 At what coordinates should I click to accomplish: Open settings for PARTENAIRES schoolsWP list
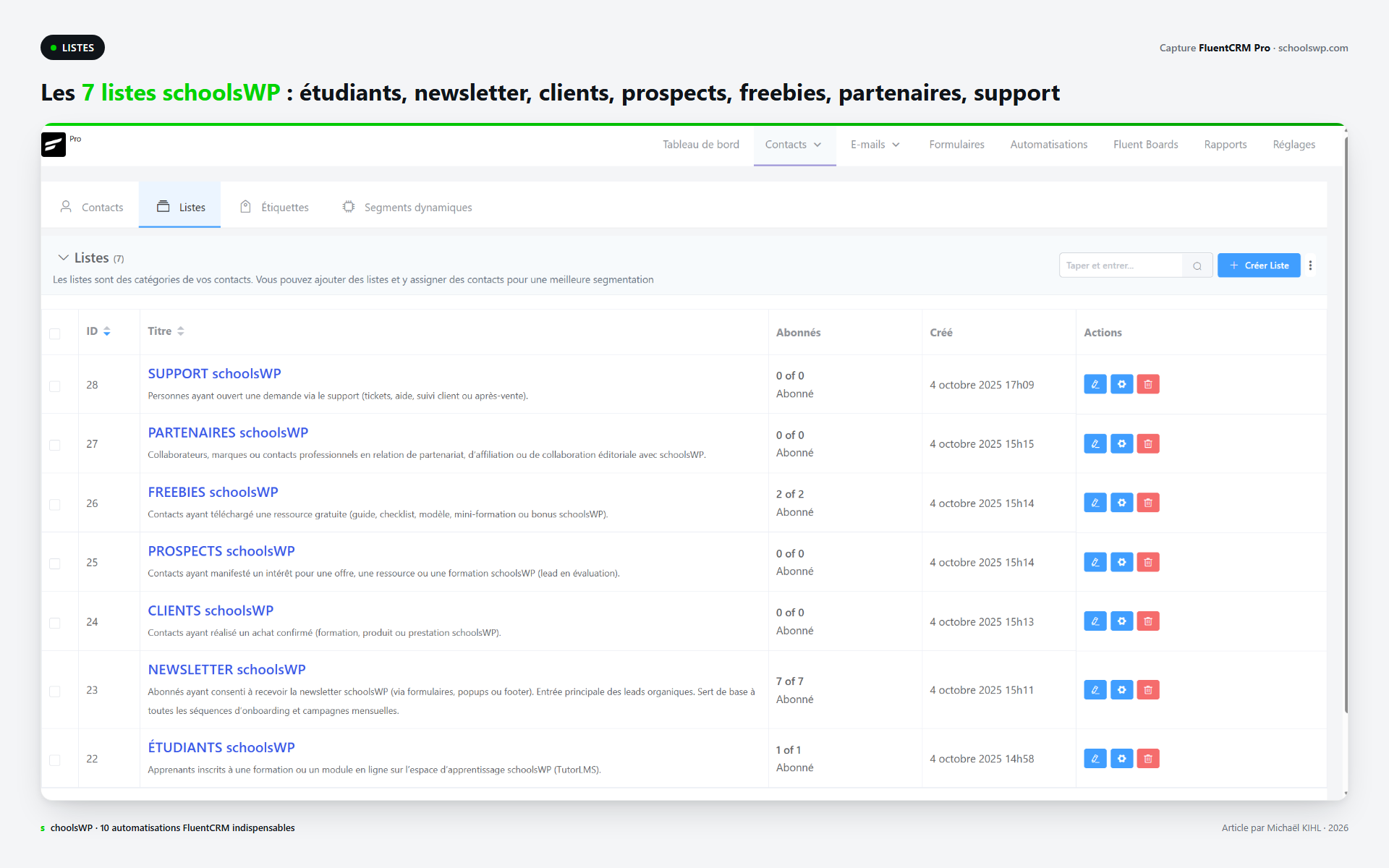[1121, 443]
